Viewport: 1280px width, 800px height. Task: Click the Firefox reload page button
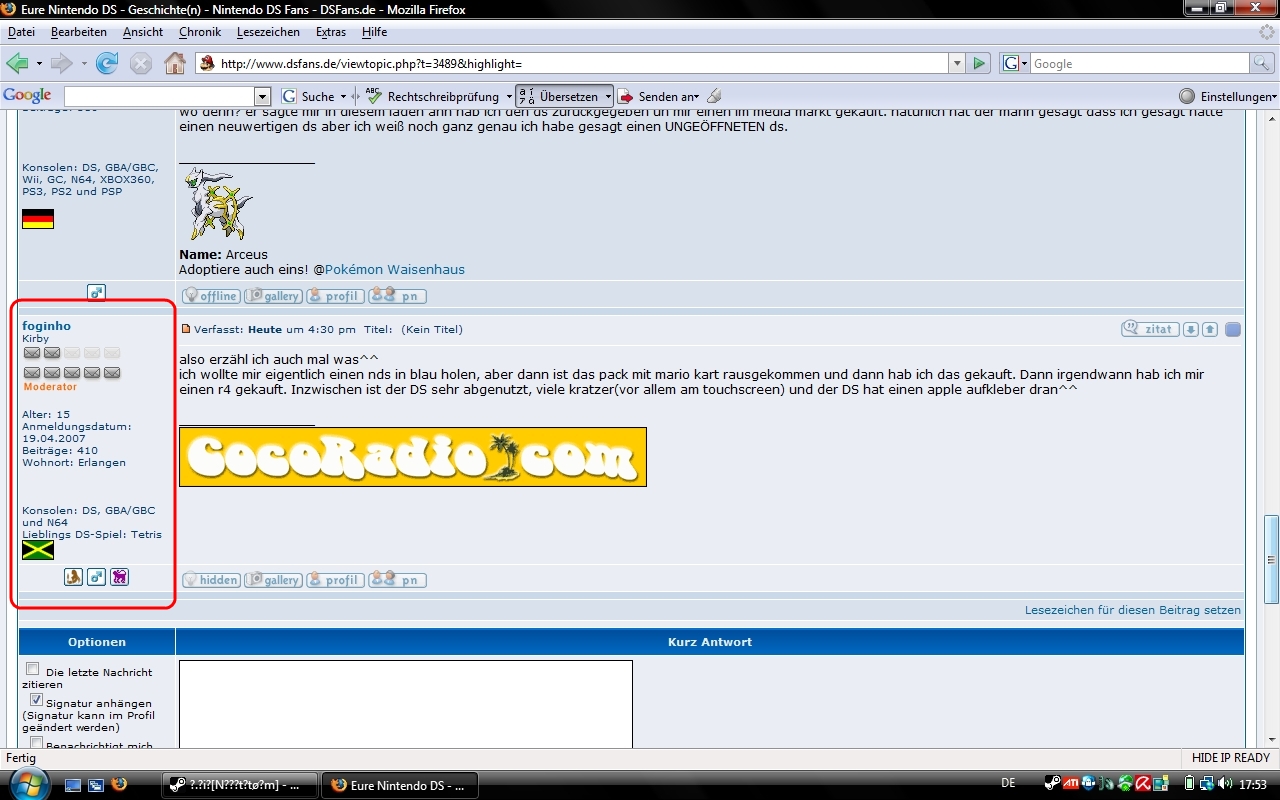point(107,64)
